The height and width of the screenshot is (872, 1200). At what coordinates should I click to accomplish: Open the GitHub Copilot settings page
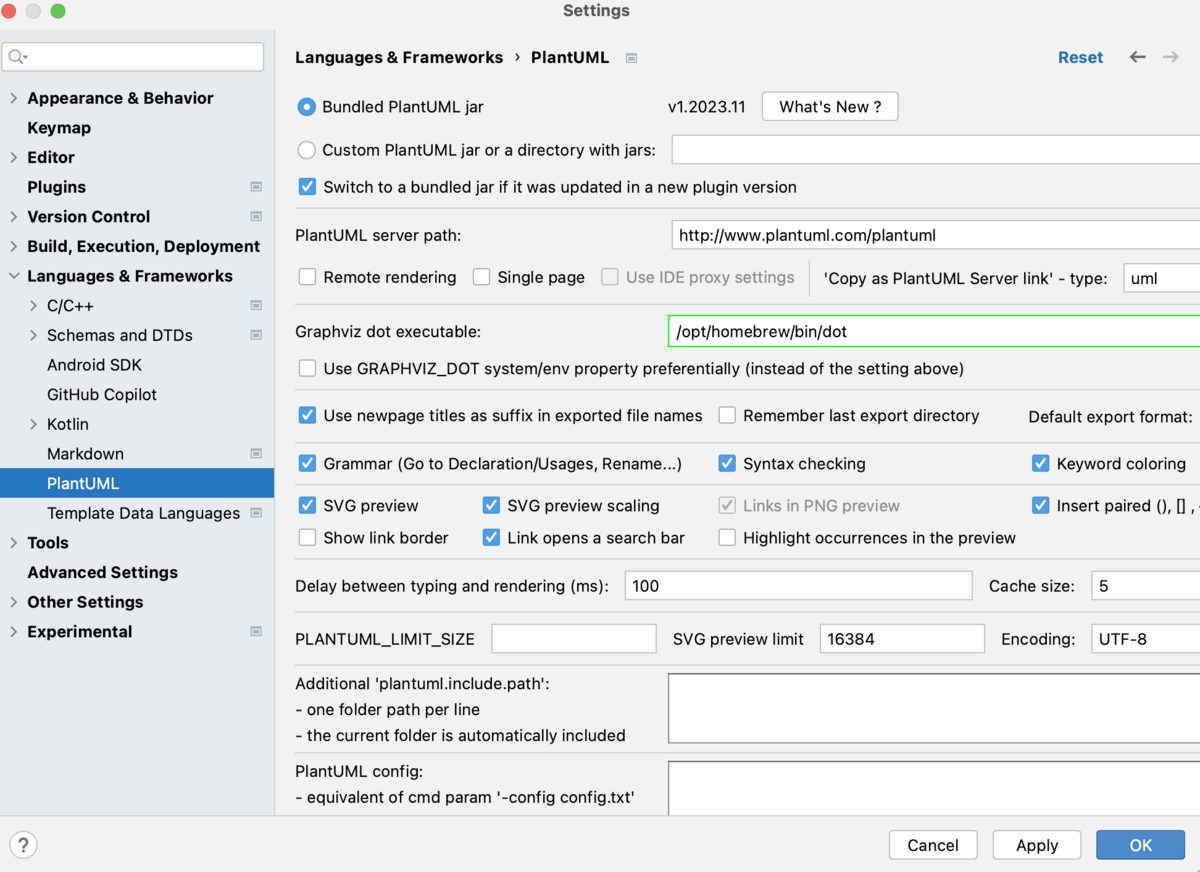(102, 394)
